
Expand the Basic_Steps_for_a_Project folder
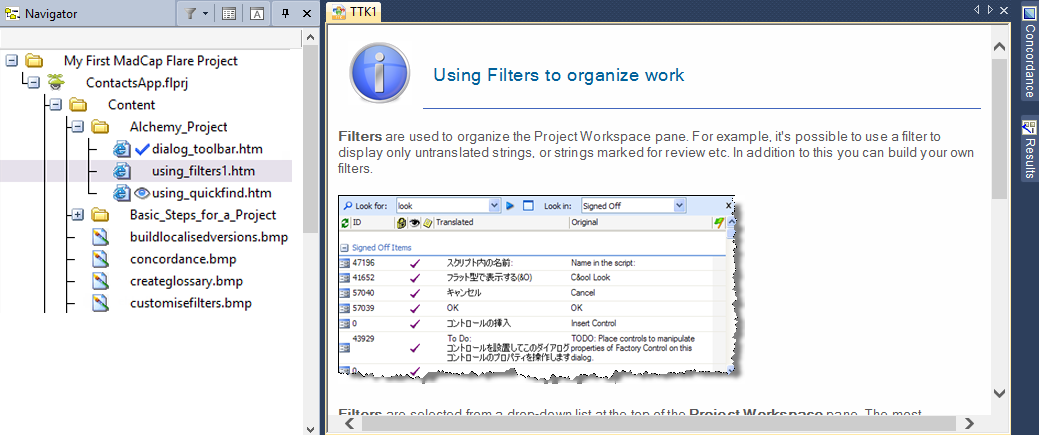pos(78,215)
